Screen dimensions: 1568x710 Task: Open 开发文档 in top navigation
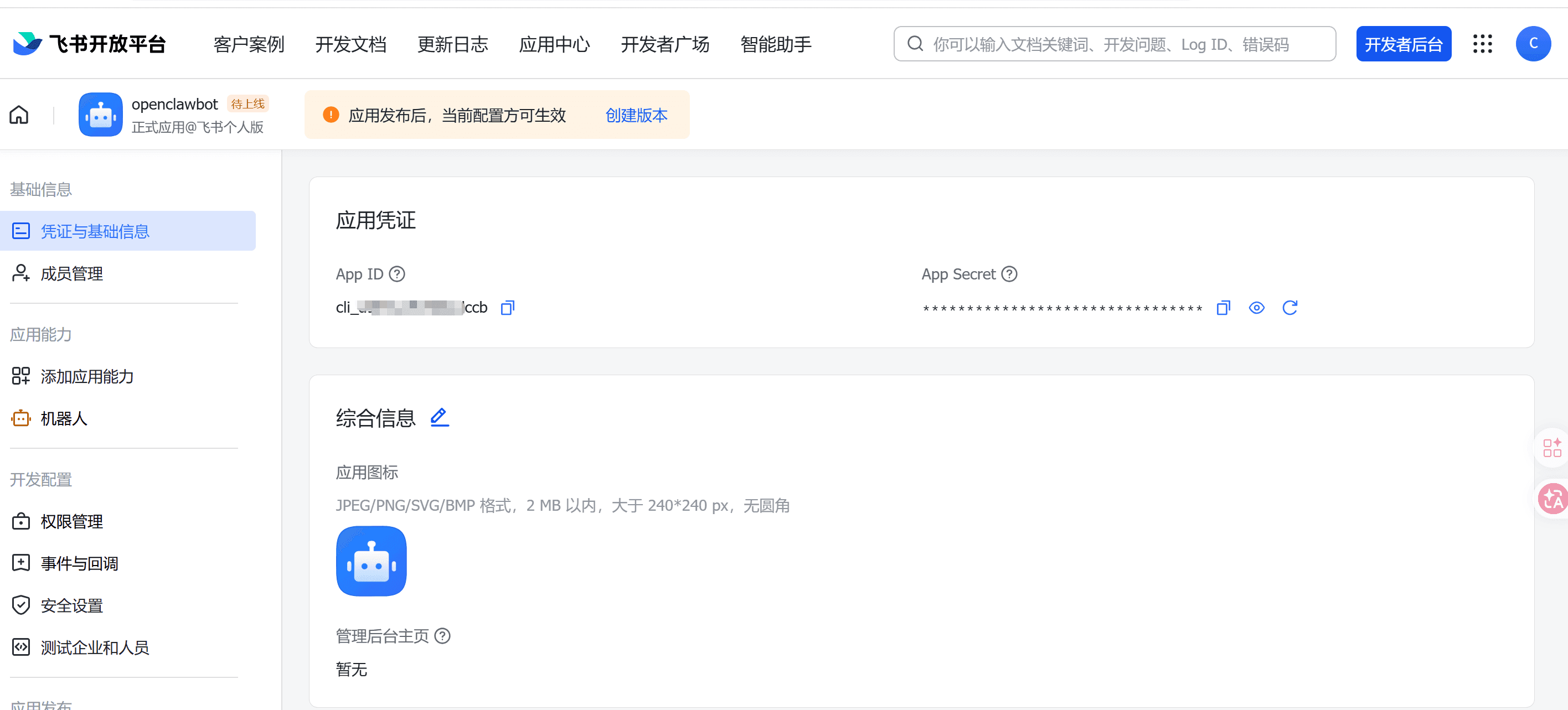click(x=350, y=44)
